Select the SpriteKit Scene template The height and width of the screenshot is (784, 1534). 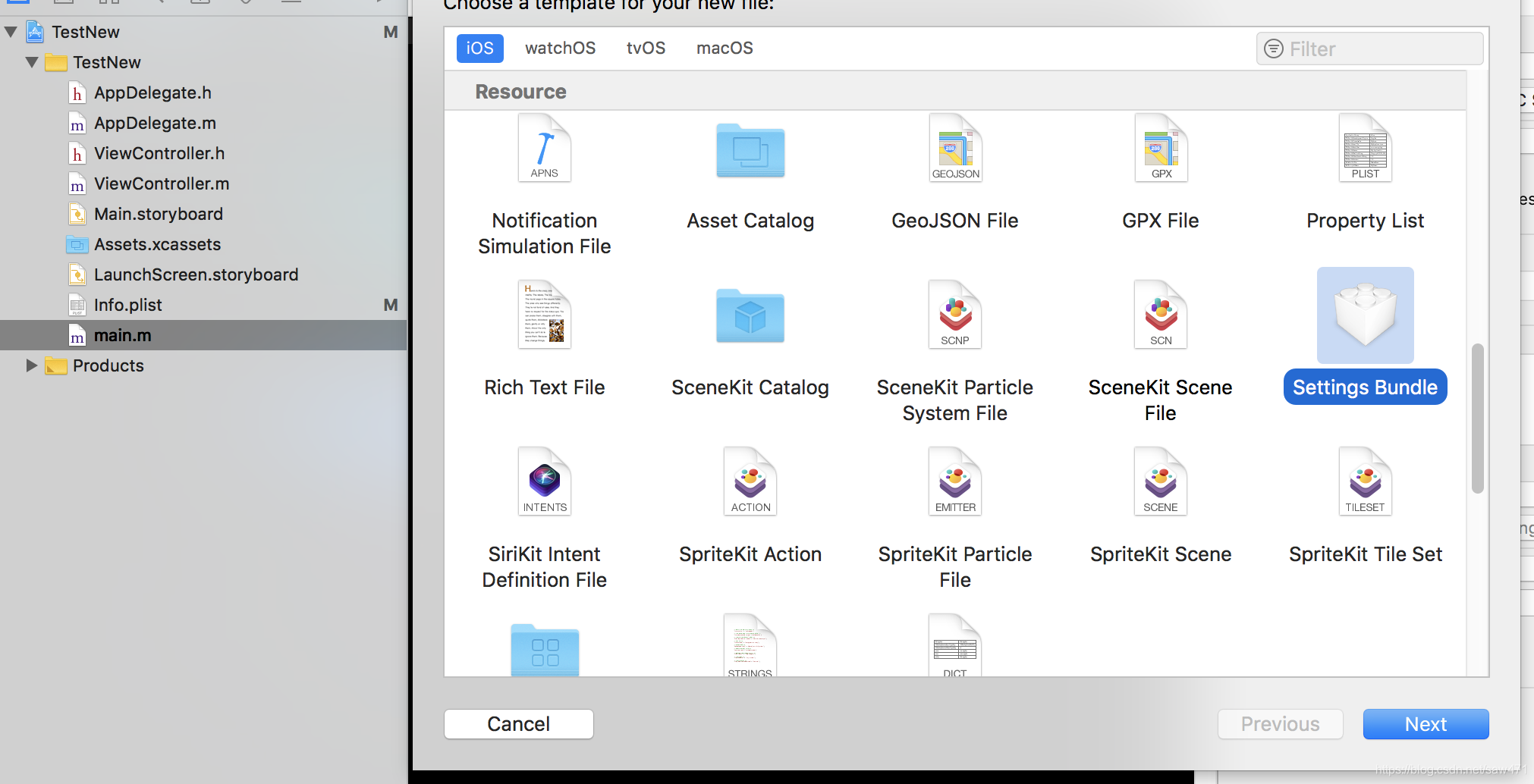(1161, 506)
